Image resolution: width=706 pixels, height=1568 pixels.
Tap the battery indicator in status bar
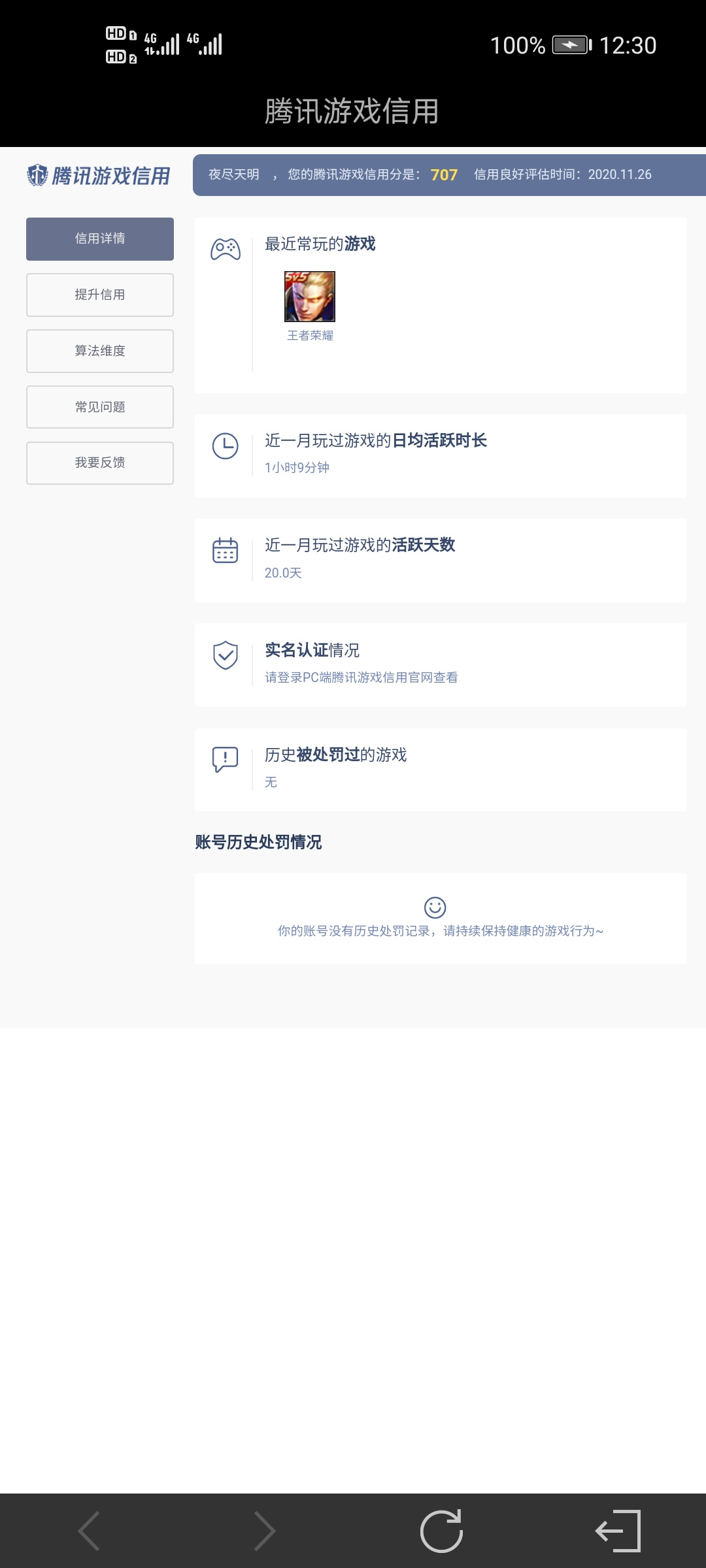pyautogui.click(x=572, y=45)
